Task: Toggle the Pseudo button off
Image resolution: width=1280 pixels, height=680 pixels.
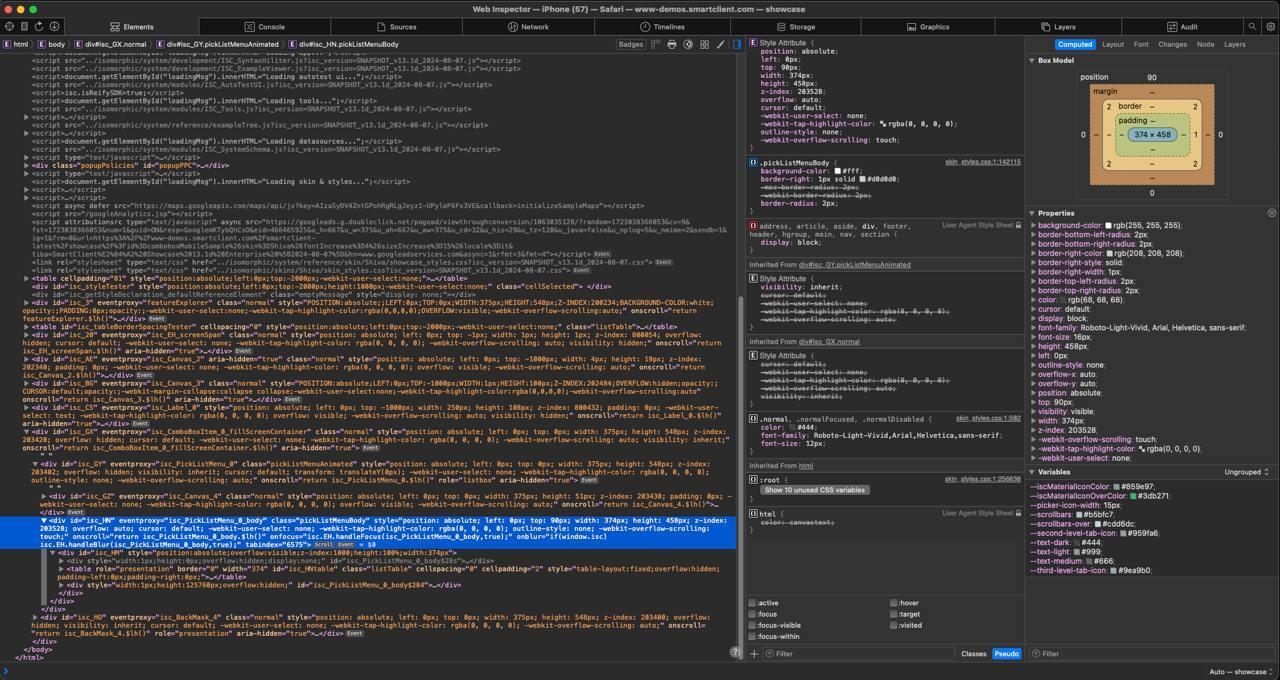Action: [x=1006, y=654]
